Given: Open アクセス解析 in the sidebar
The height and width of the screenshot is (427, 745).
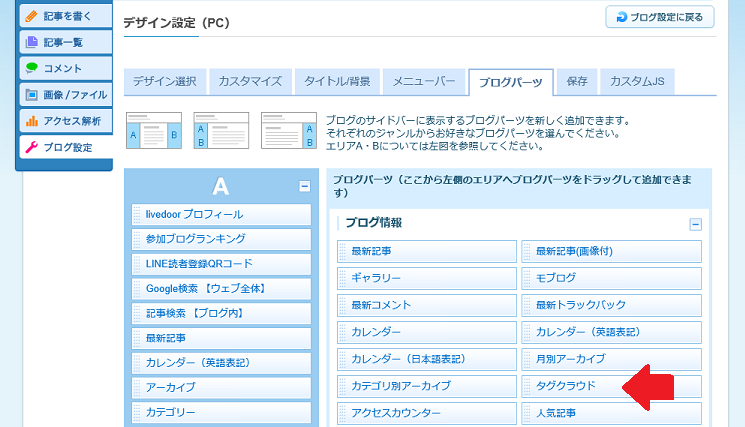Looking at the screenshot, I should point(66,121).
